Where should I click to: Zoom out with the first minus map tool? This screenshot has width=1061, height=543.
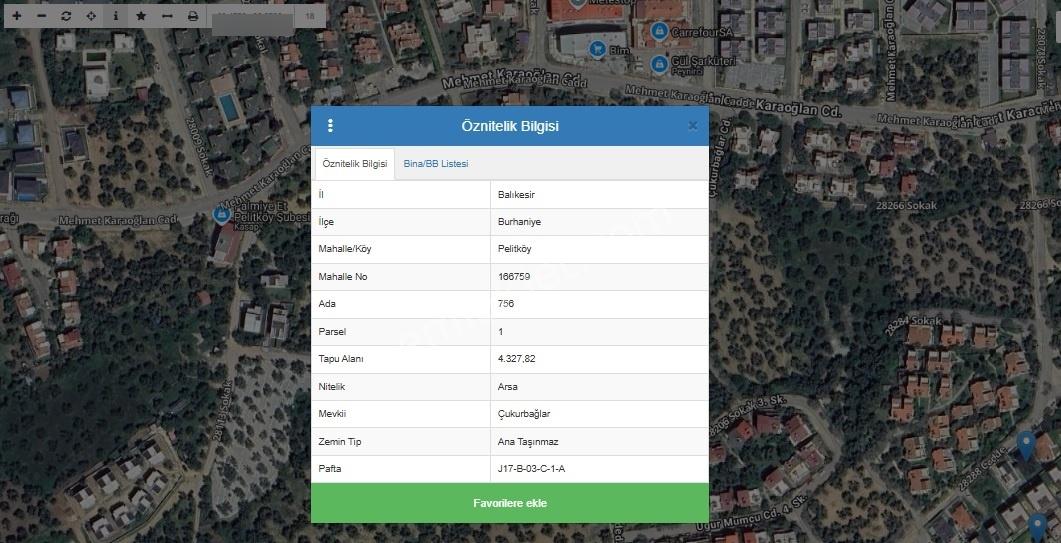pyautogui.click(x=41, y=16)
